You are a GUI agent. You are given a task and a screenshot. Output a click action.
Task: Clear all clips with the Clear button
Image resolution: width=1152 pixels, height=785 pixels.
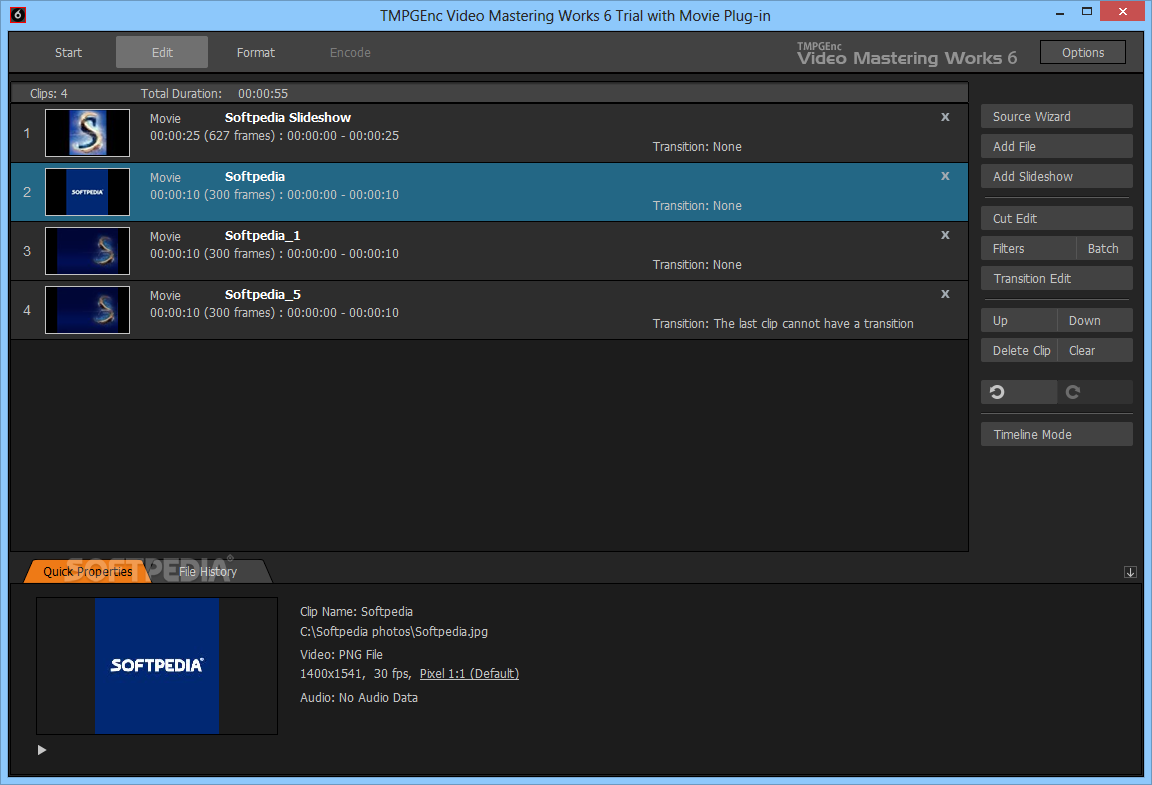pos(1095,351)
